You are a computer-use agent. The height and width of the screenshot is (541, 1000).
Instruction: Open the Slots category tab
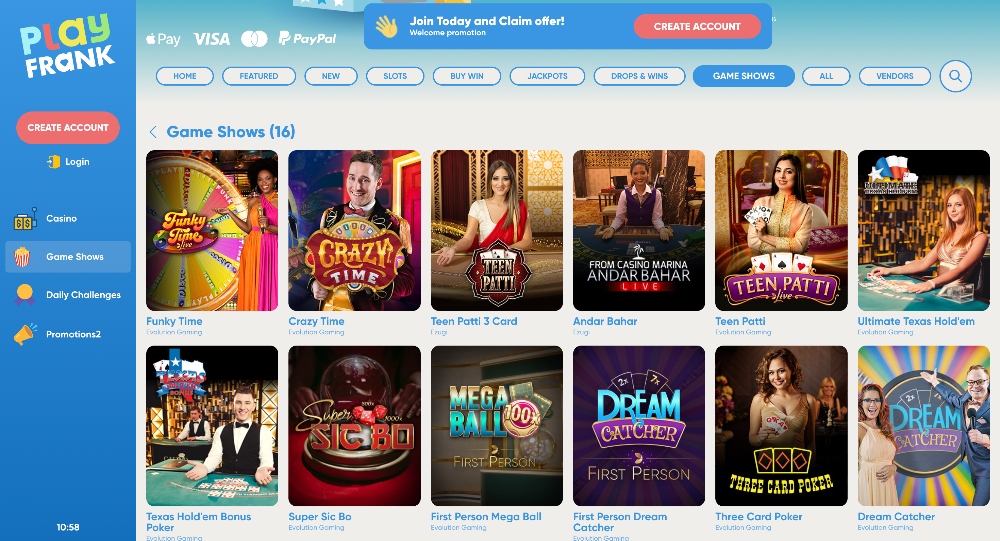pos(395,76)
